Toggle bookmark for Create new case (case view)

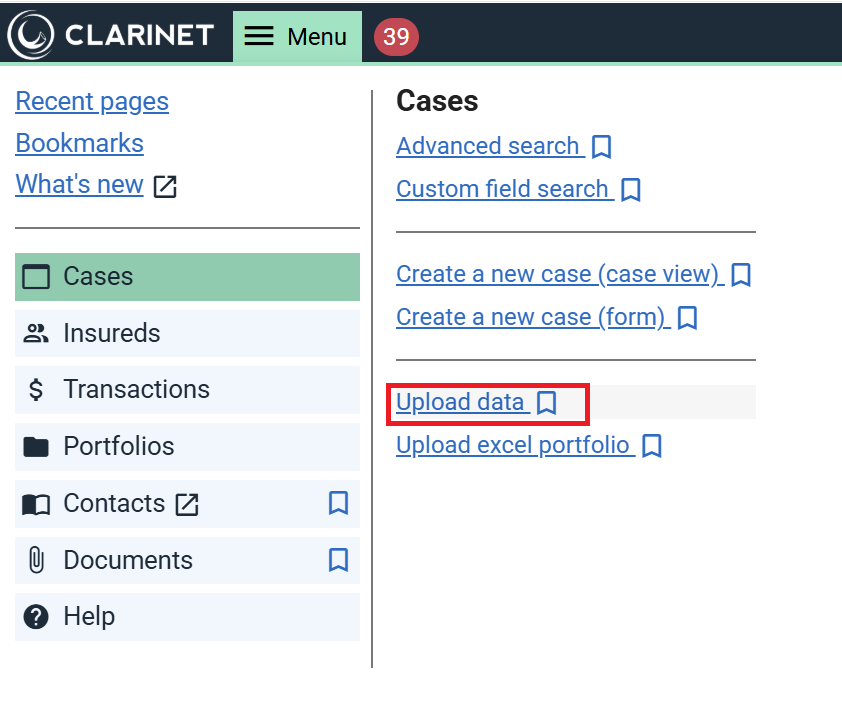click(740, 275)
